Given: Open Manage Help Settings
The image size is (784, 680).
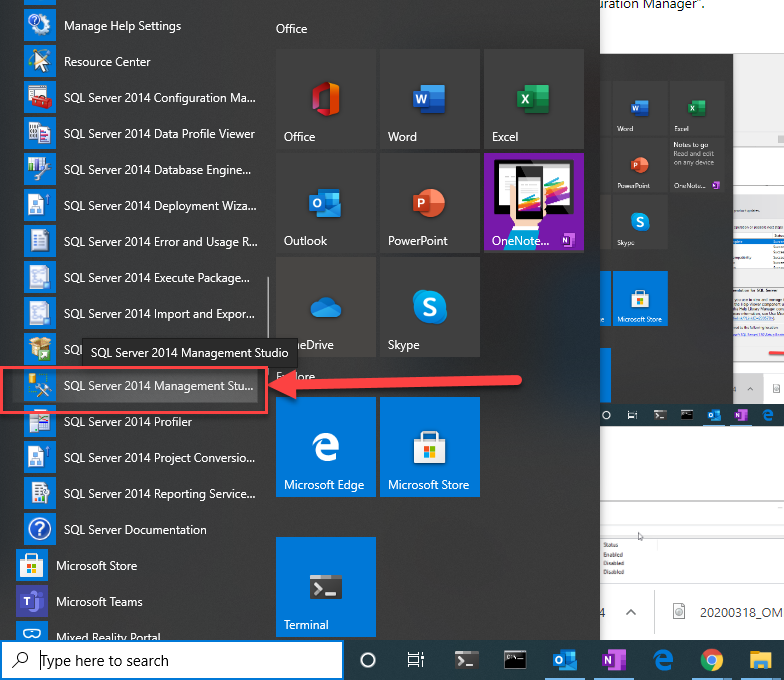Looking at the screenshot, I should [140, 26].
